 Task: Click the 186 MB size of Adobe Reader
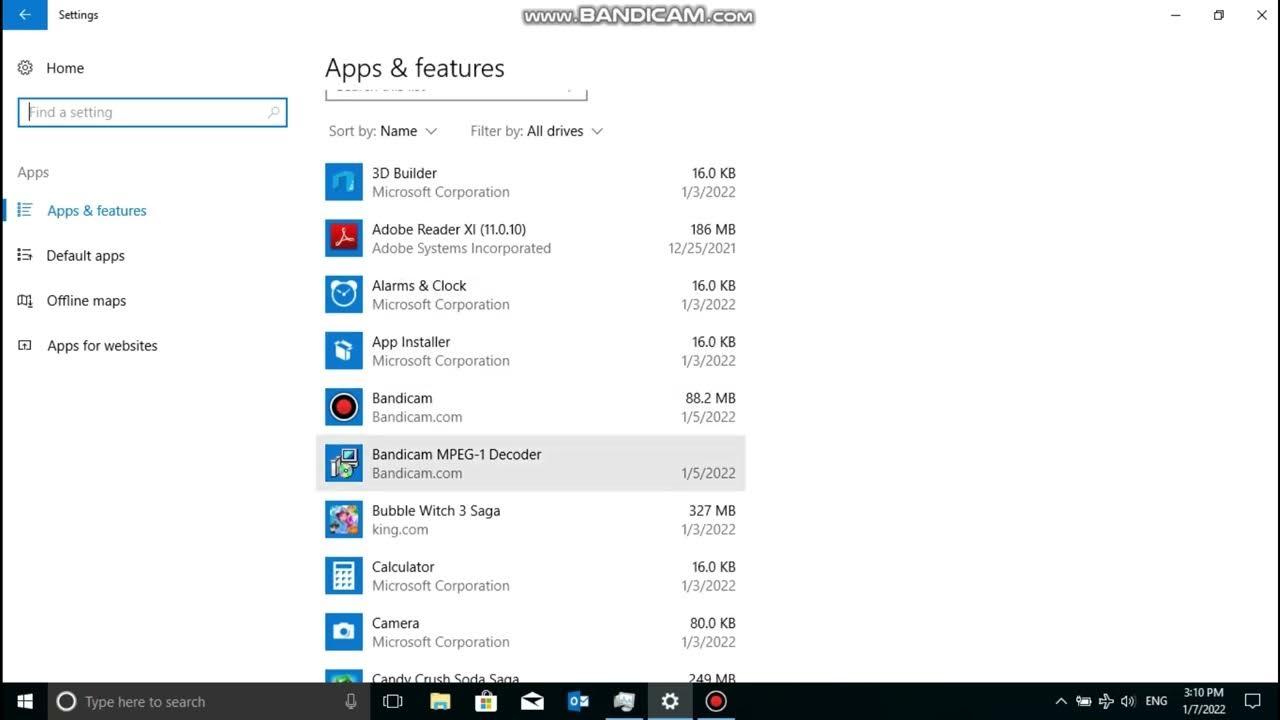click(x=713, y=229)
